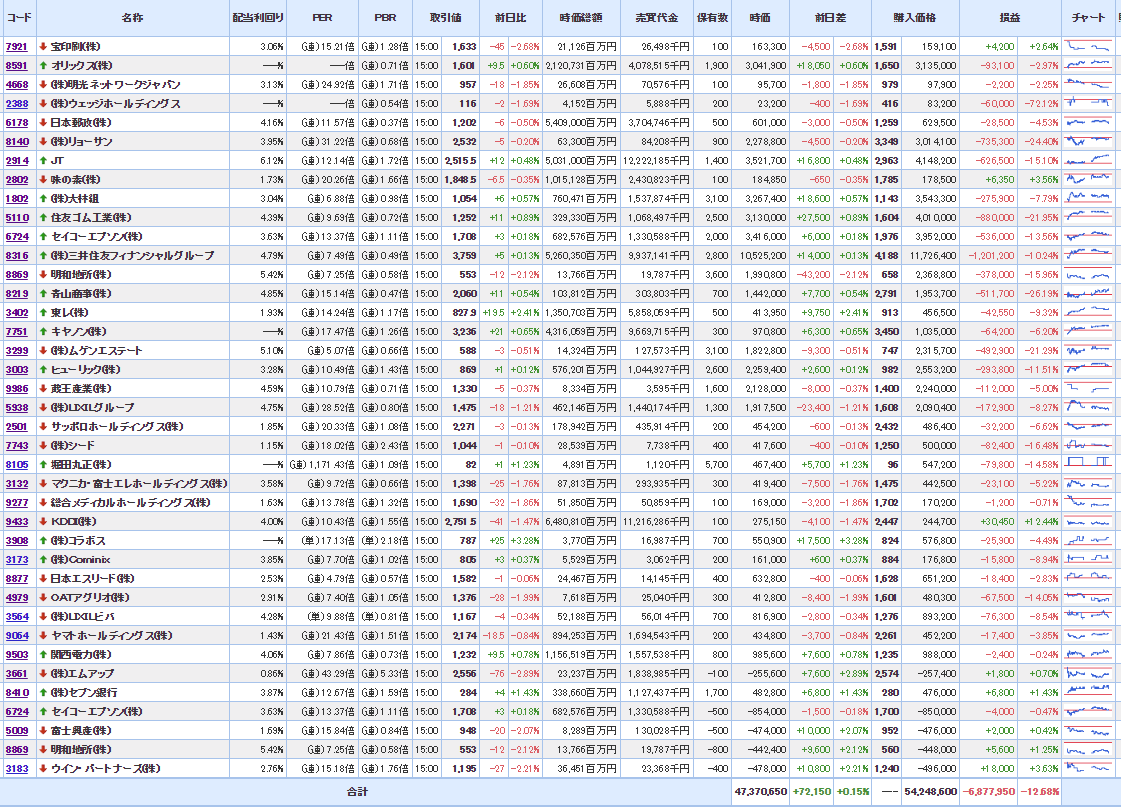This screenshot has height=809, width=1121.
Task: Click the 損益 column header
Action: tap(1010, 18)
